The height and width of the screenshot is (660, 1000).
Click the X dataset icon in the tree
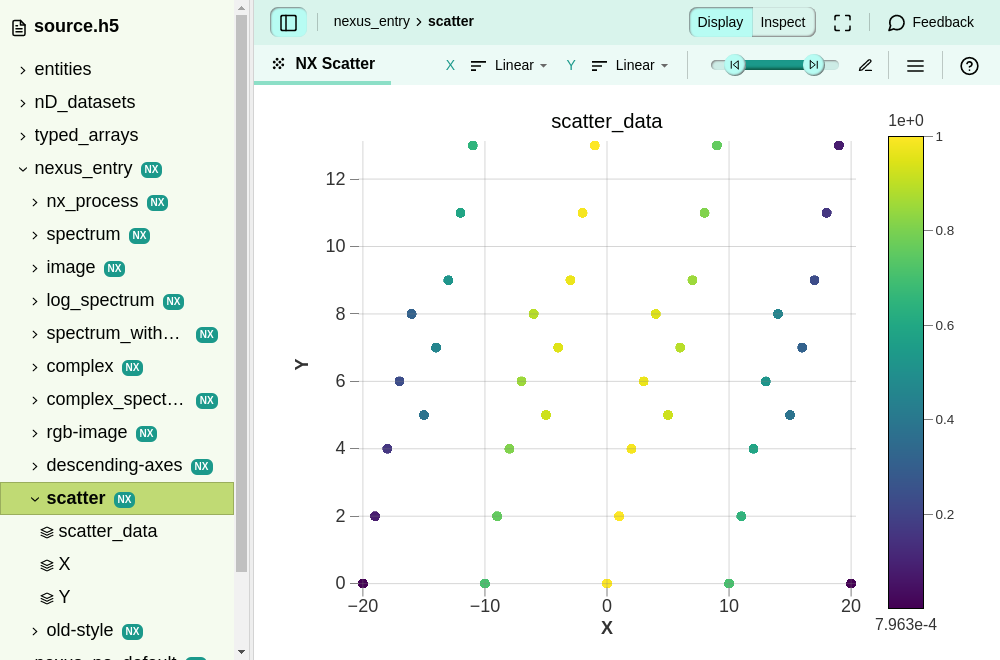click(47, 565)
